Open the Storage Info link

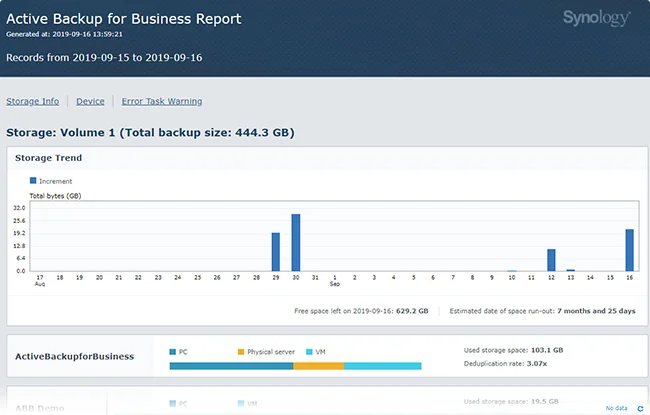31,101
